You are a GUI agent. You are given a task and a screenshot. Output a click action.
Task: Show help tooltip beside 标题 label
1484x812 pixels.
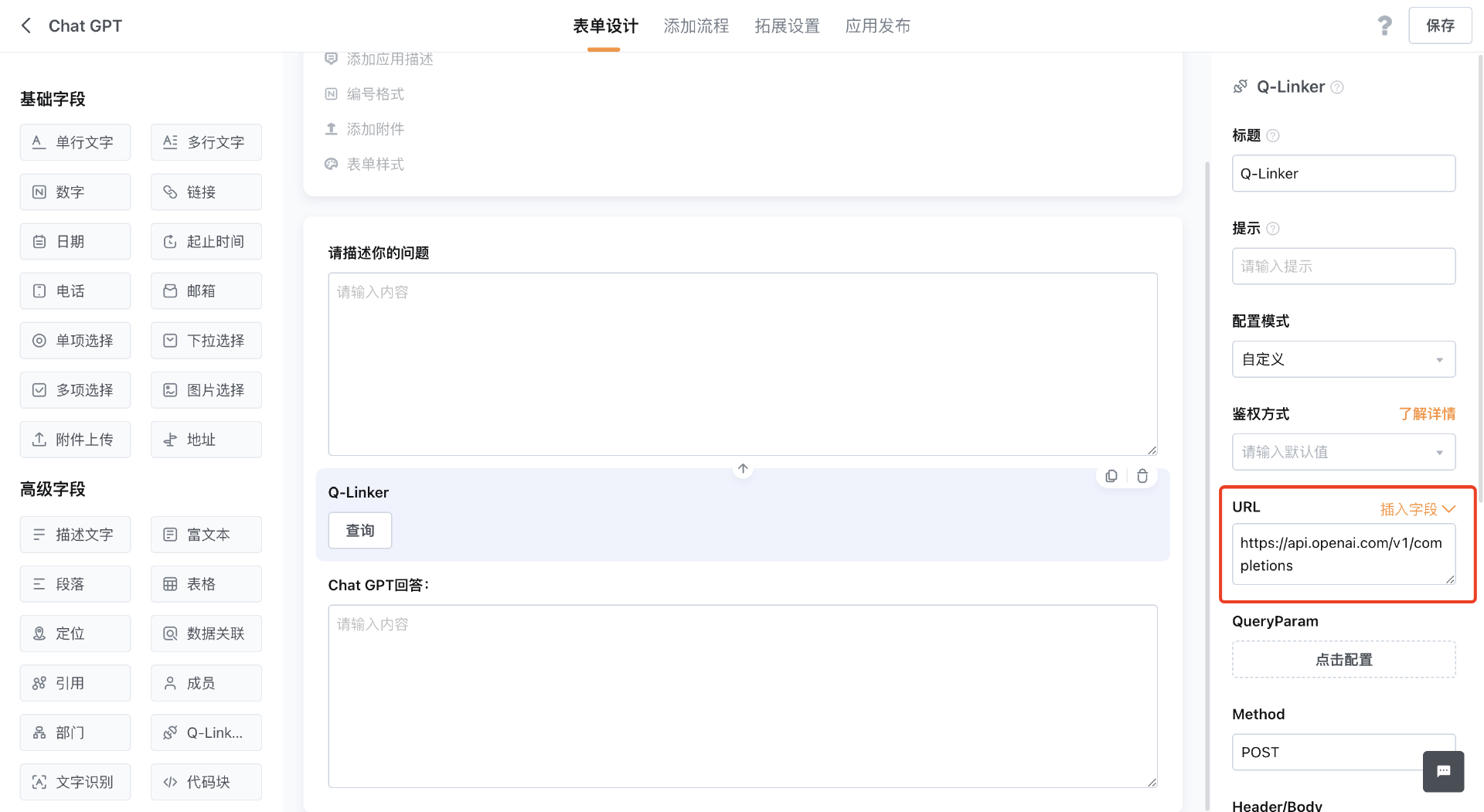click(x=1273, y=135)
